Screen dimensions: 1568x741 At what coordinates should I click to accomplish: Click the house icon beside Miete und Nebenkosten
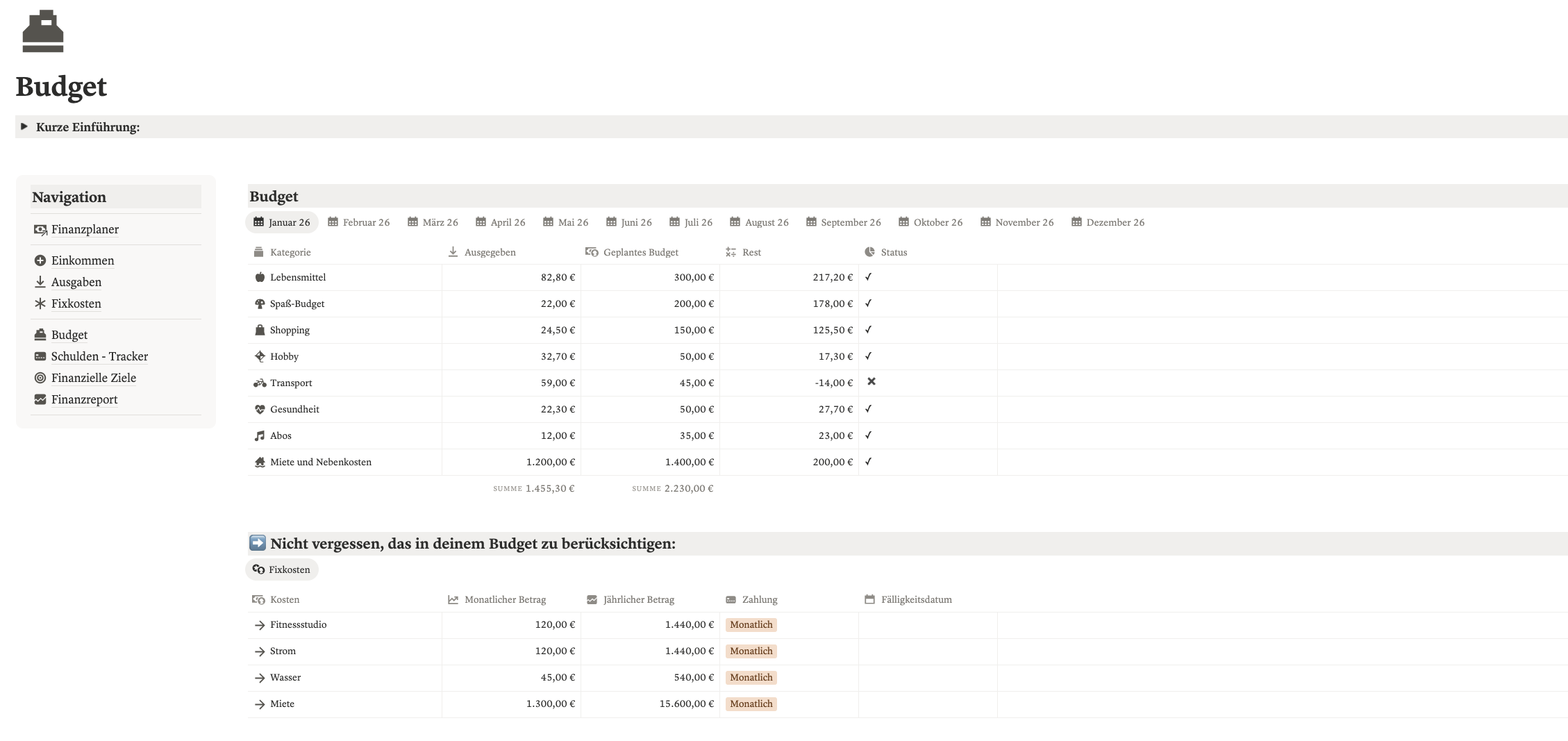coord(260,462)
